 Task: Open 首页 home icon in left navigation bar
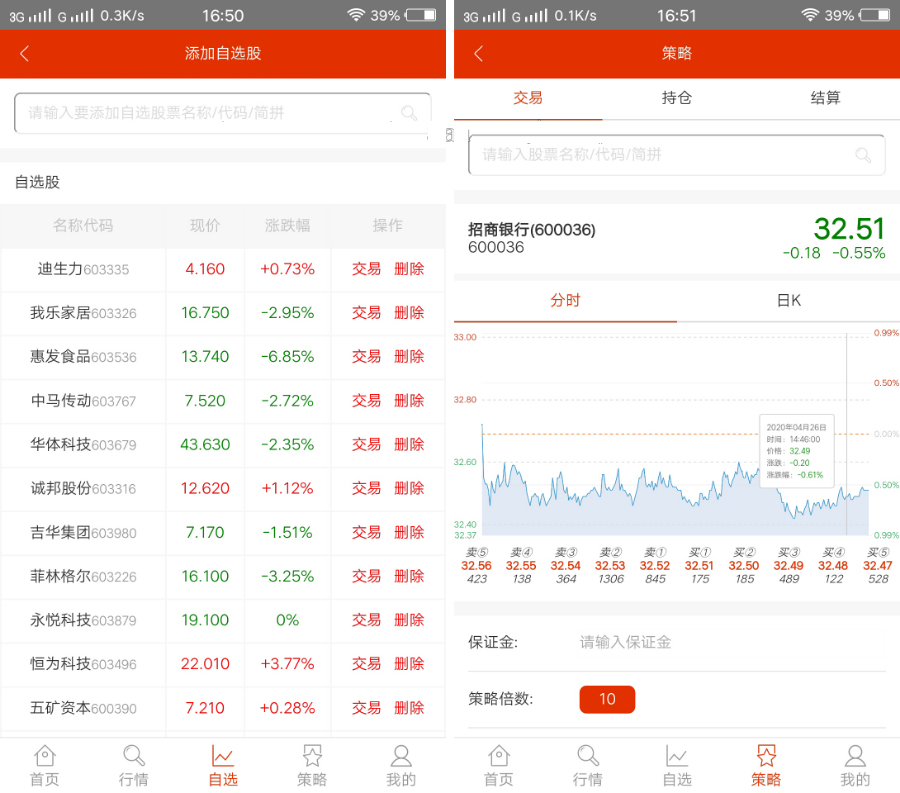tap(45, 765)
